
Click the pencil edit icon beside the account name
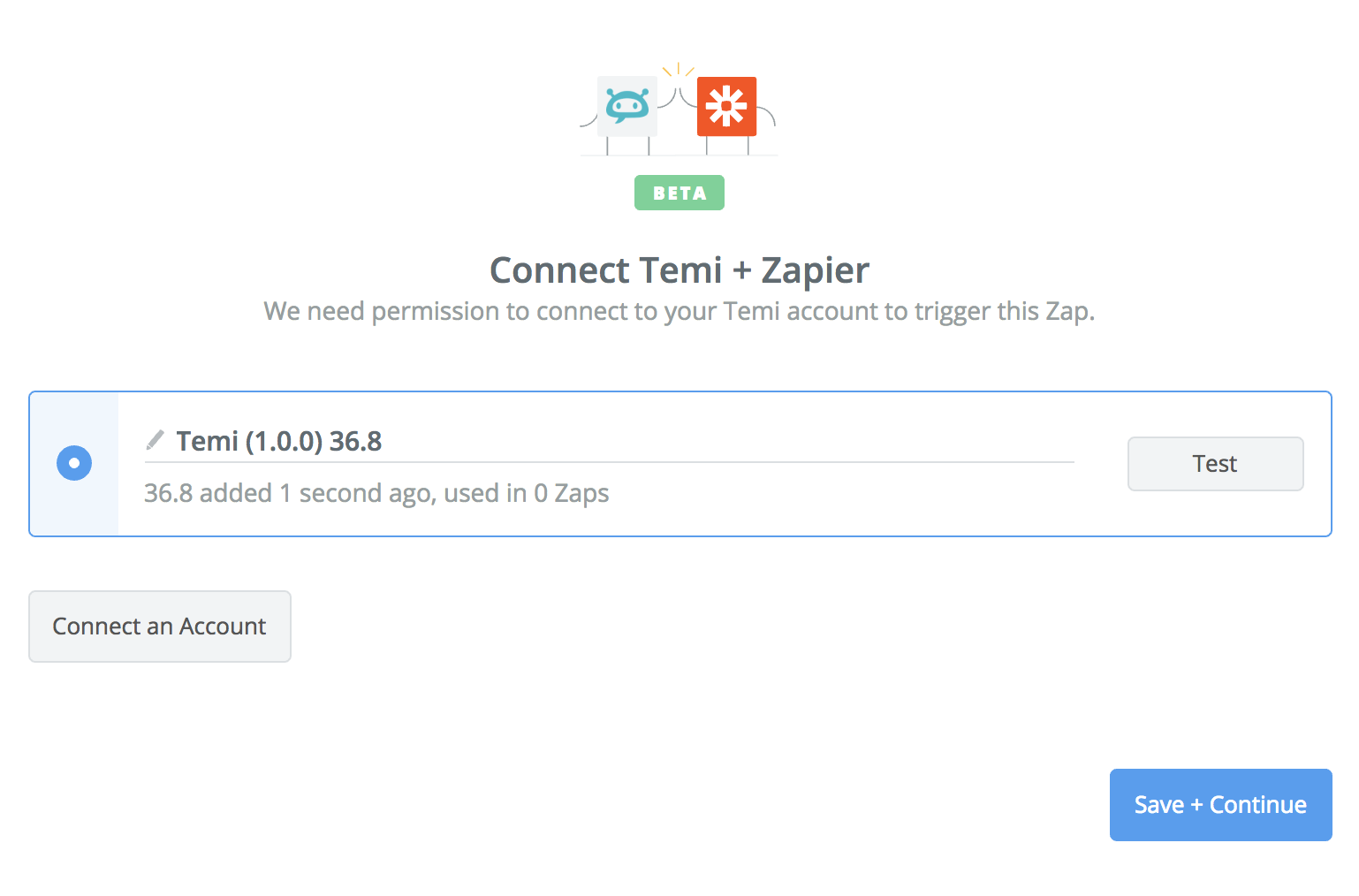pos(156,440)
